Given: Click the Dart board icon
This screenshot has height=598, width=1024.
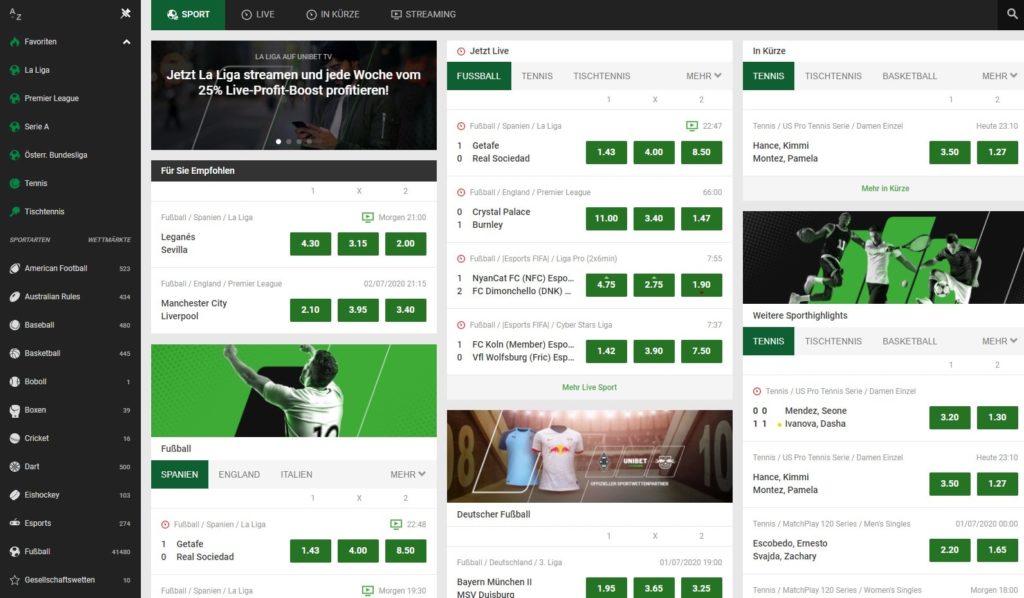Looking at the screenshot, I should 14,467.
